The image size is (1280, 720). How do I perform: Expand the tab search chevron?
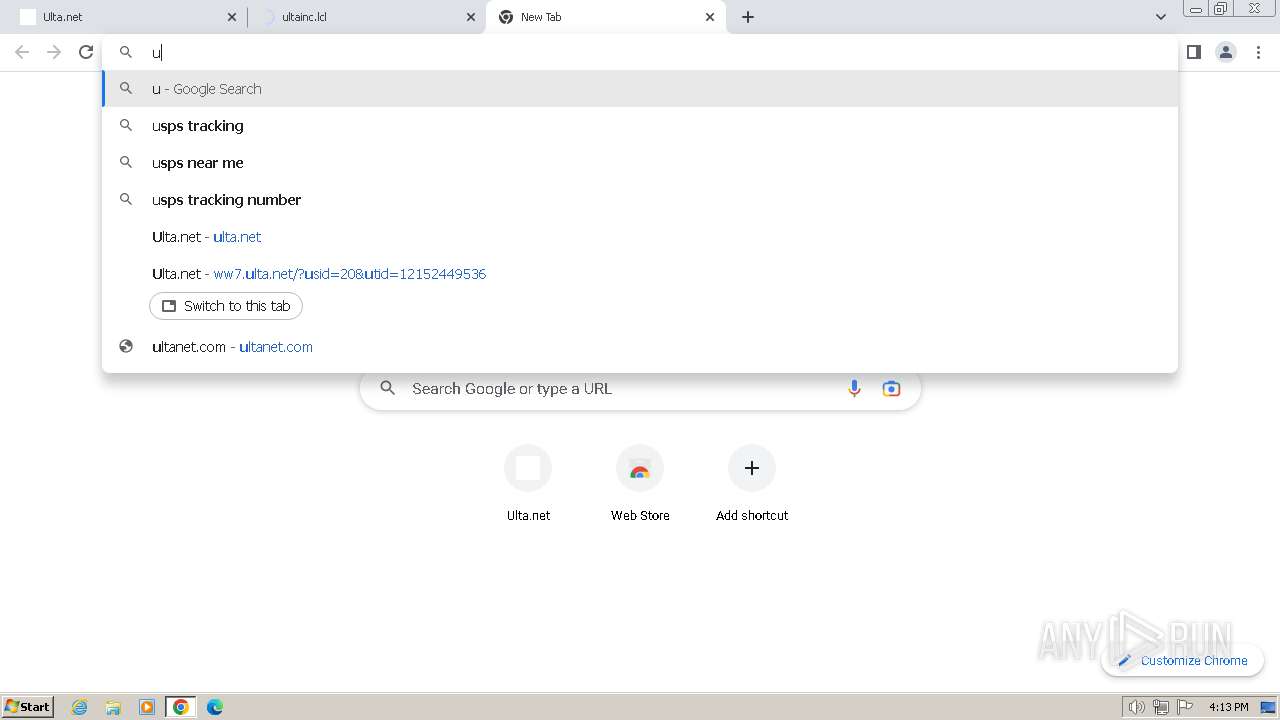(x=1161, y=17)
